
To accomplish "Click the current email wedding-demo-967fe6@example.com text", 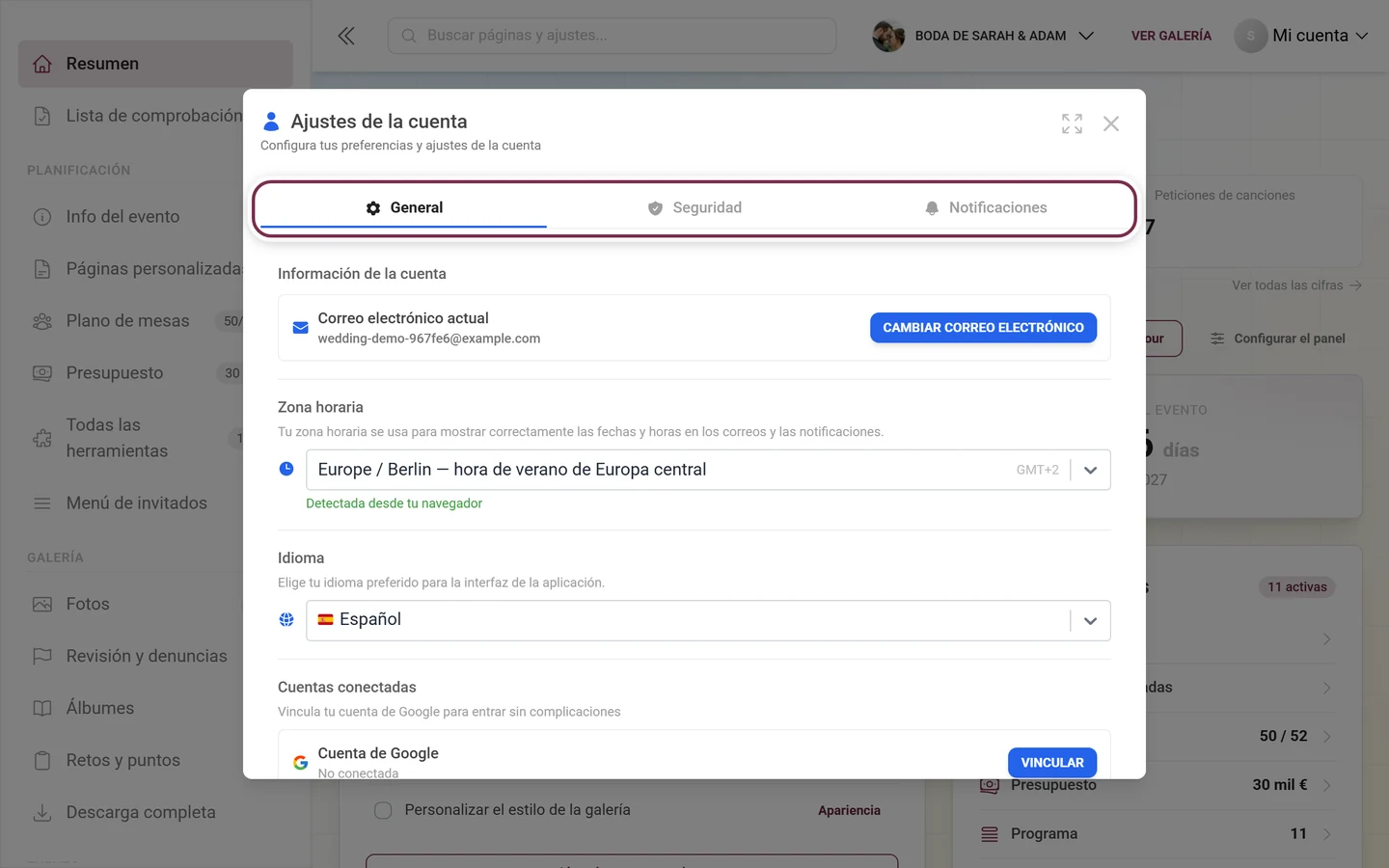I will coord(429,339).
